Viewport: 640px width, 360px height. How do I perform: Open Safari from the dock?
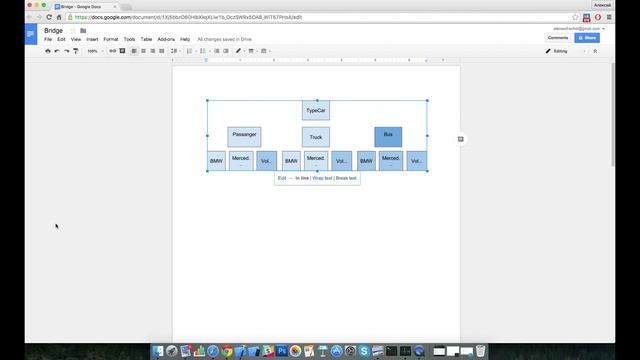(x=213, y=351)
